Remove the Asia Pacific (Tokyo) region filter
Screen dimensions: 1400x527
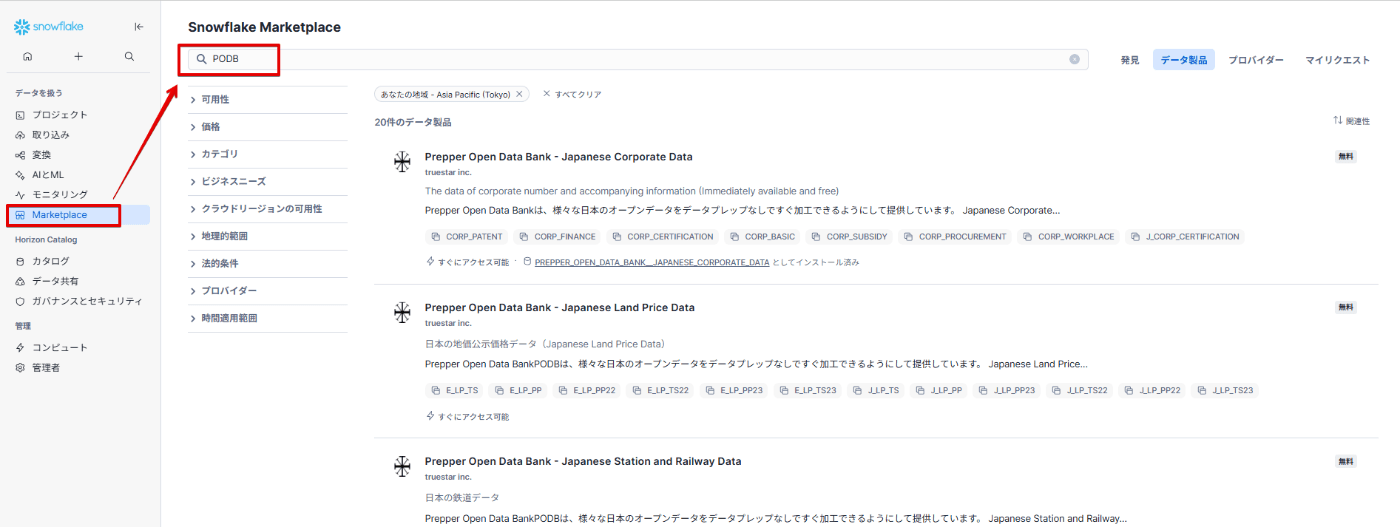click(519, 94)
